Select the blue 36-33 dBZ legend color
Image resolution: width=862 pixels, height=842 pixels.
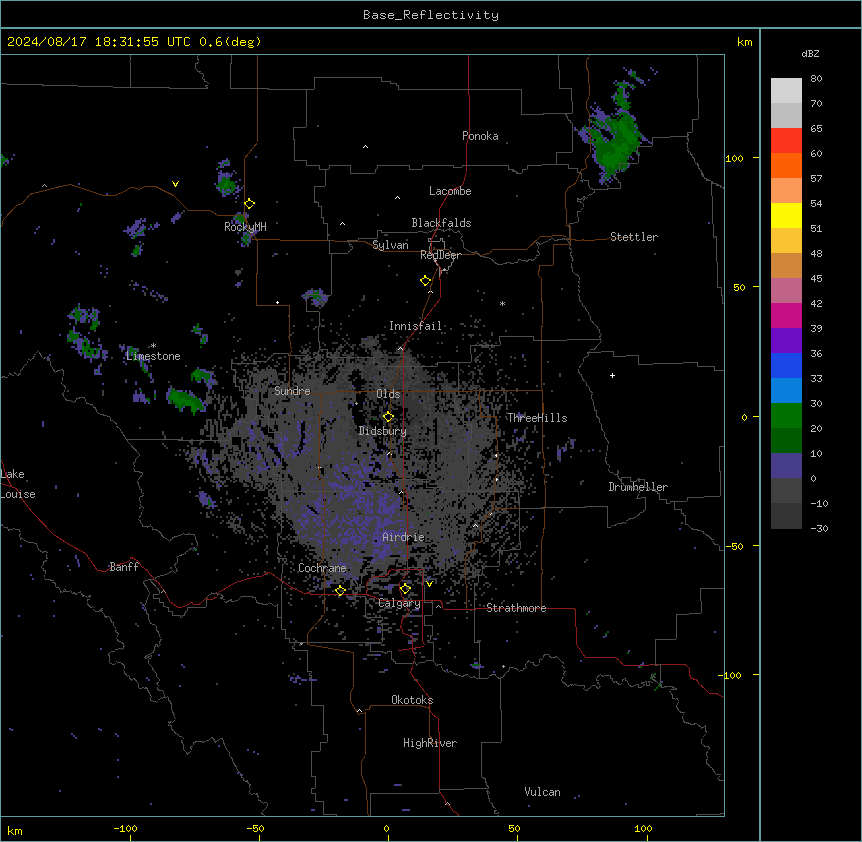786,365
